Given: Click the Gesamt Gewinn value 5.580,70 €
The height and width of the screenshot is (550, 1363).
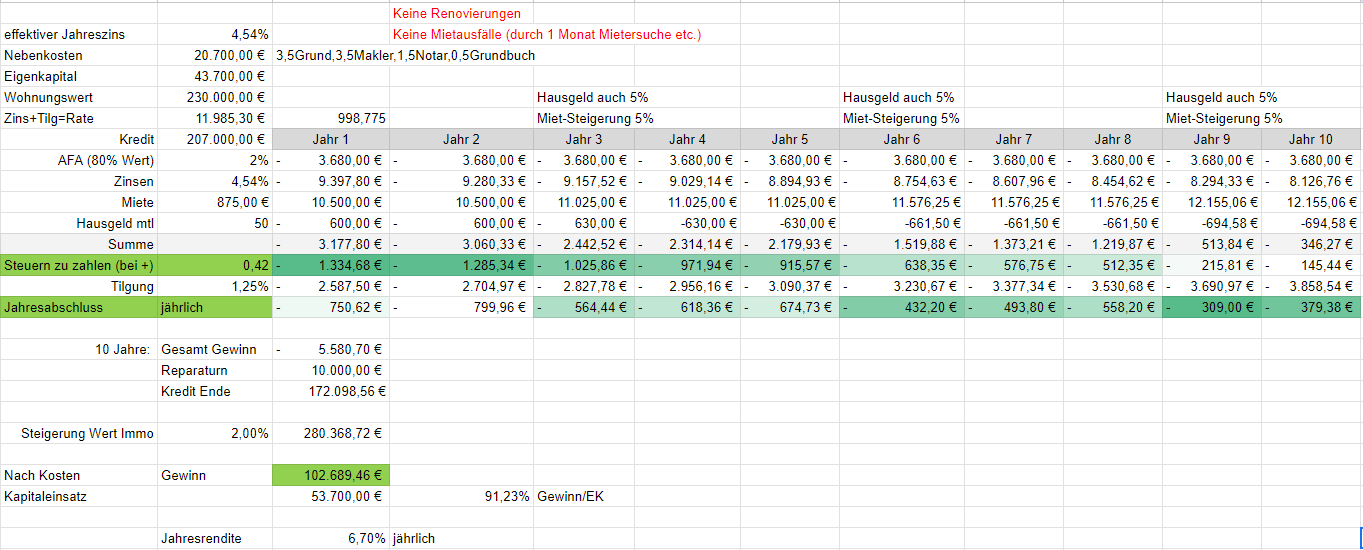Looking at the screenshot, I should (331, 349).
